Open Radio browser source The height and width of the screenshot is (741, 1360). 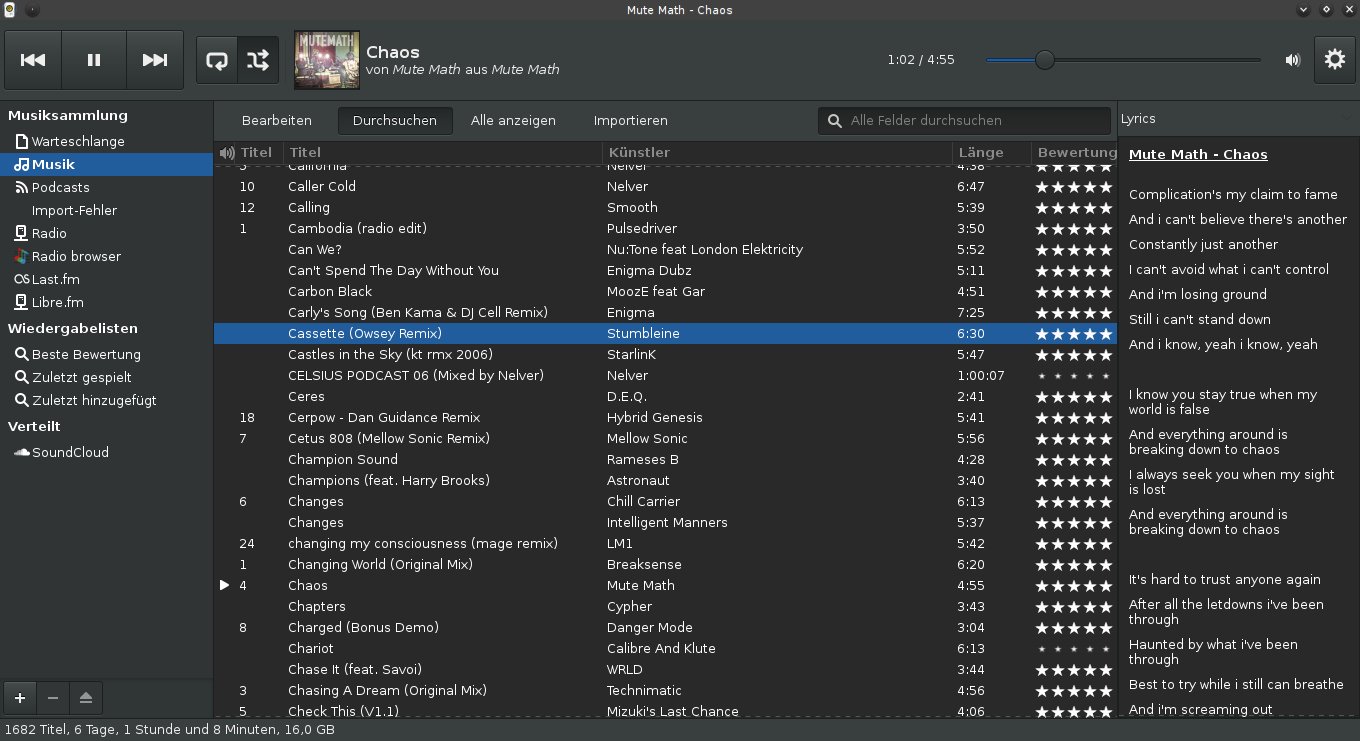(x=106, y=257)
